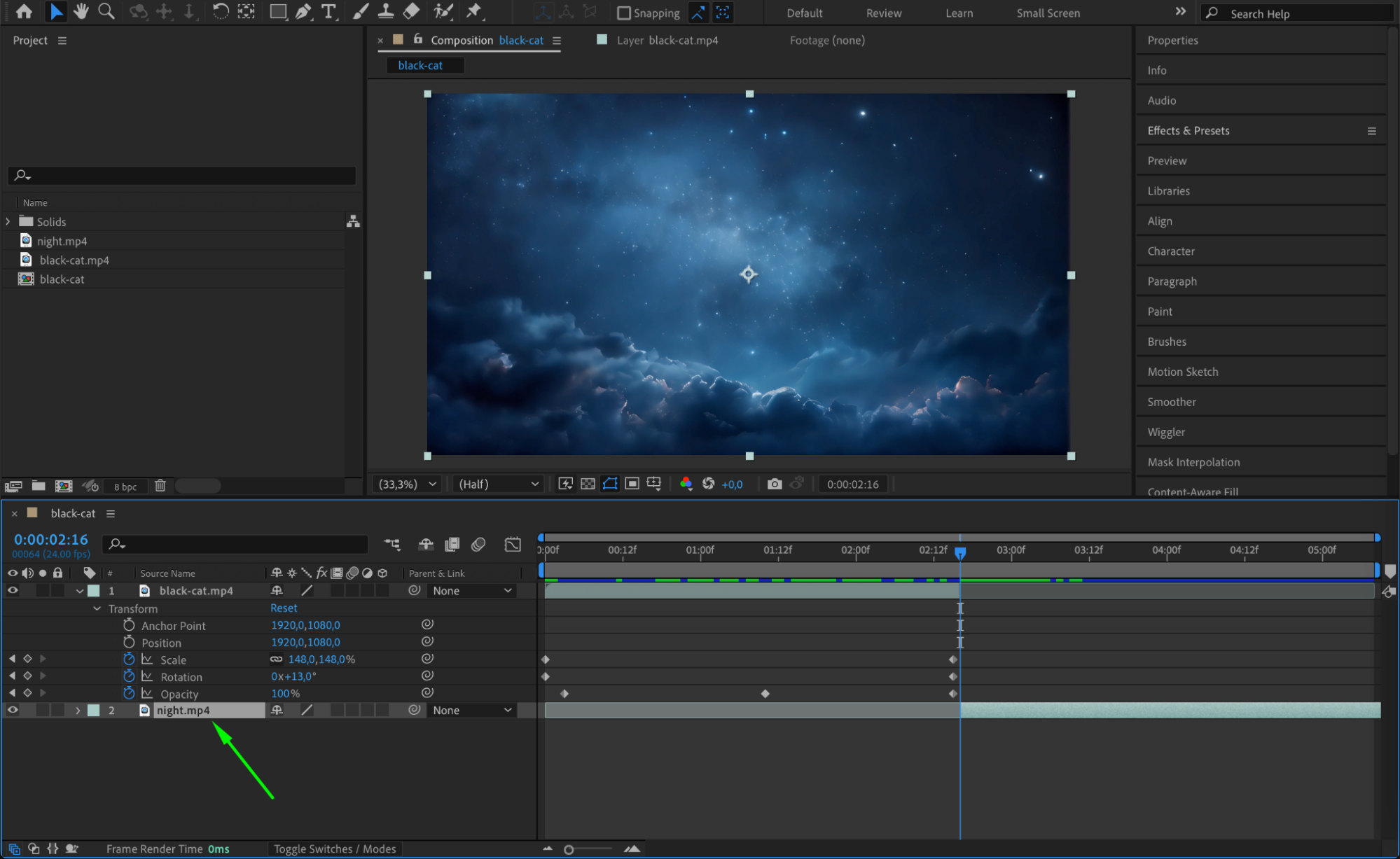Switch to Layer black-cat.mp4 tab

click(x=666, y=41)
